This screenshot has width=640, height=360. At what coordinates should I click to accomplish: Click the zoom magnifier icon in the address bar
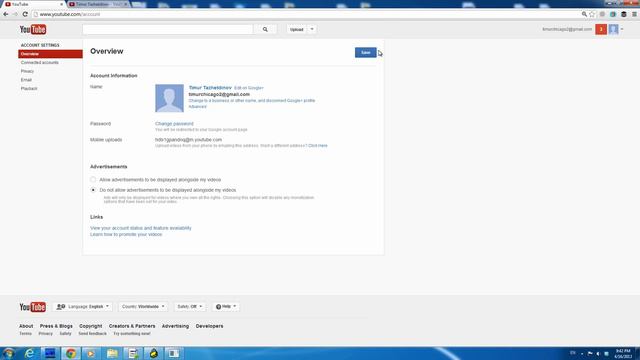click(x=584, y=14)
